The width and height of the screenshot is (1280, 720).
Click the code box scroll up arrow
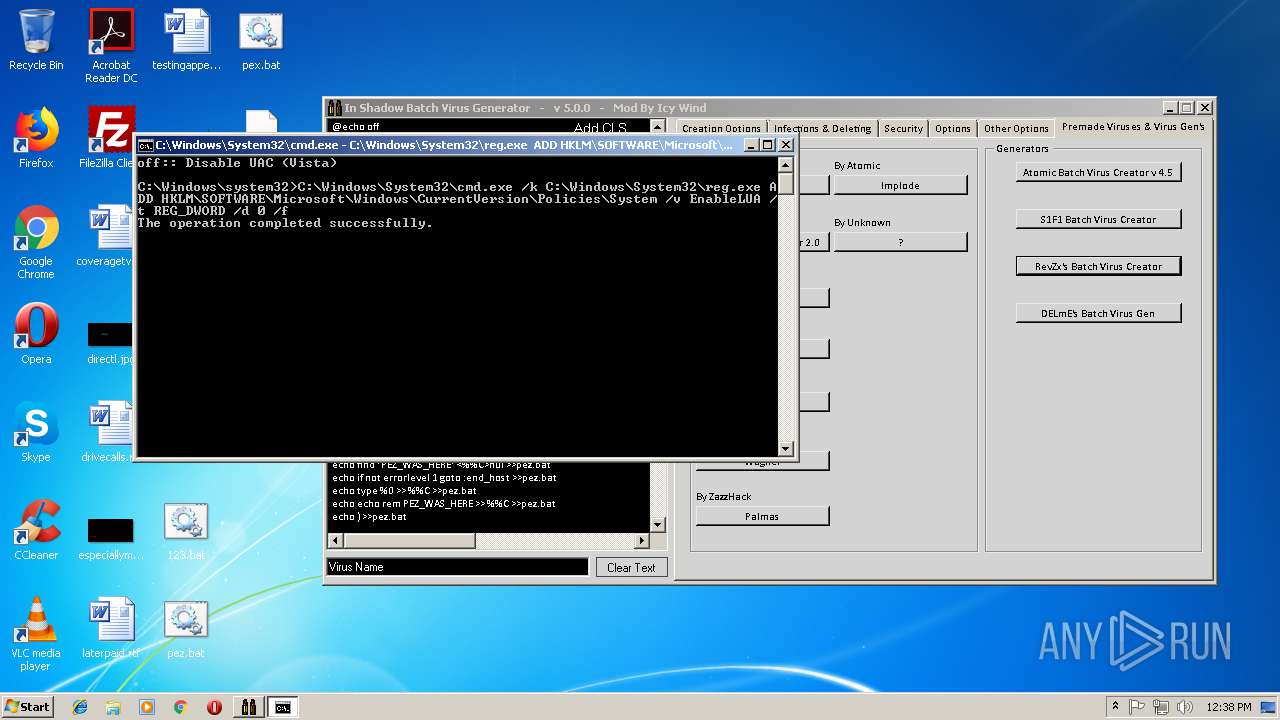[x=657, y=127]
